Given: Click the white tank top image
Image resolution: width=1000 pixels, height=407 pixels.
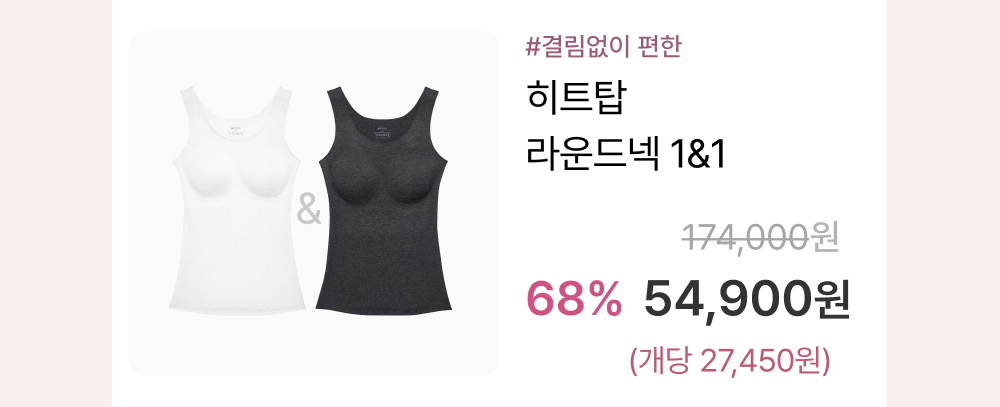Looking at the screenshot, I should (236, 198).
